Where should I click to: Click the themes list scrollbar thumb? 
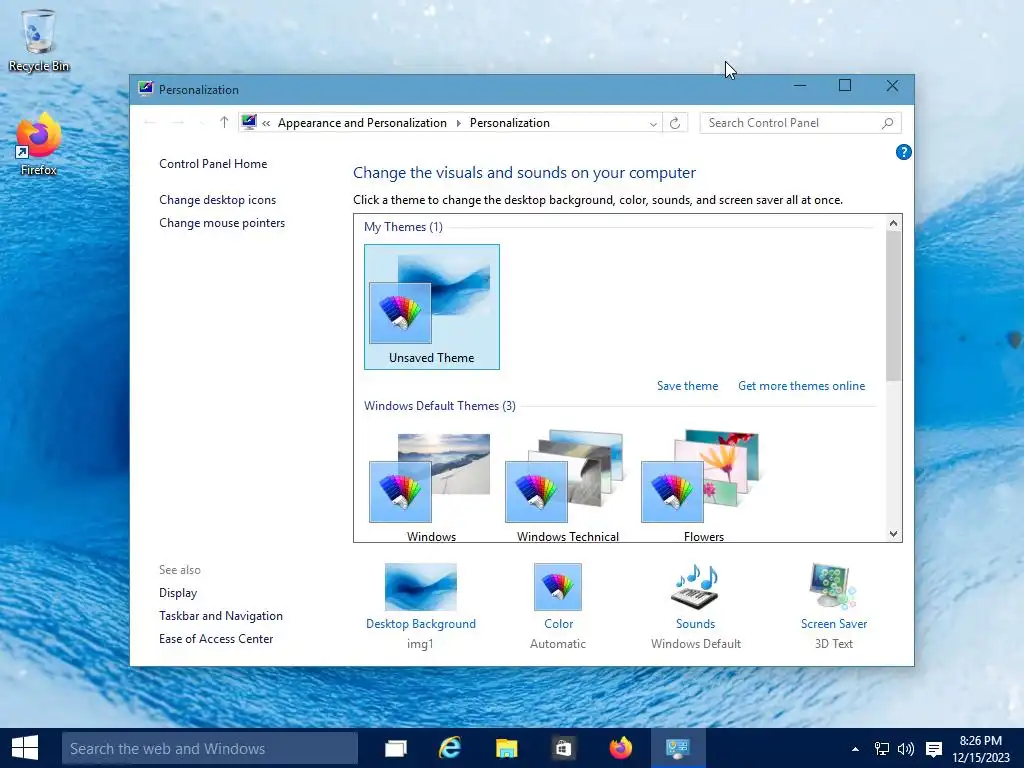point(893,306)
